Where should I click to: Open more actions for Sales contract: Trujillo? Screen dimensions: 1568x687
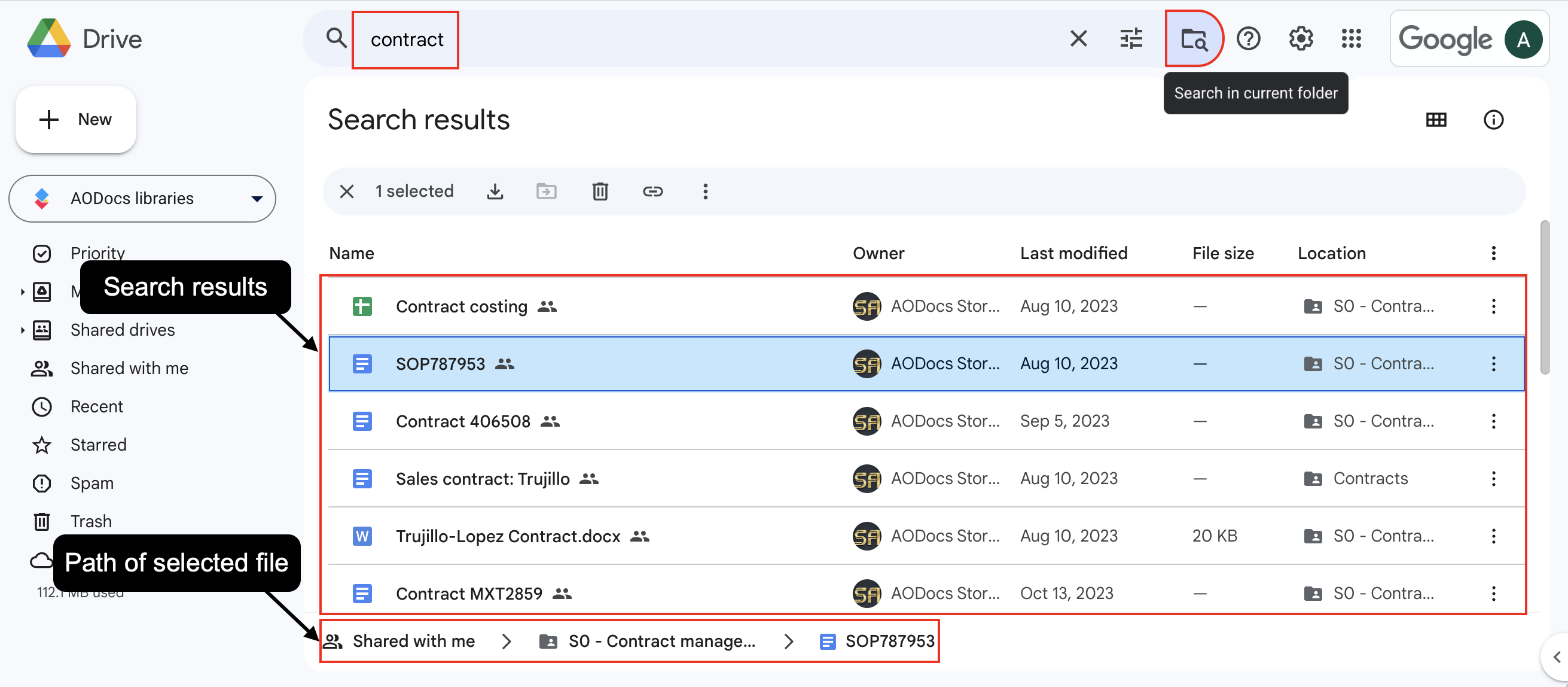click(x=1493, y=479)
